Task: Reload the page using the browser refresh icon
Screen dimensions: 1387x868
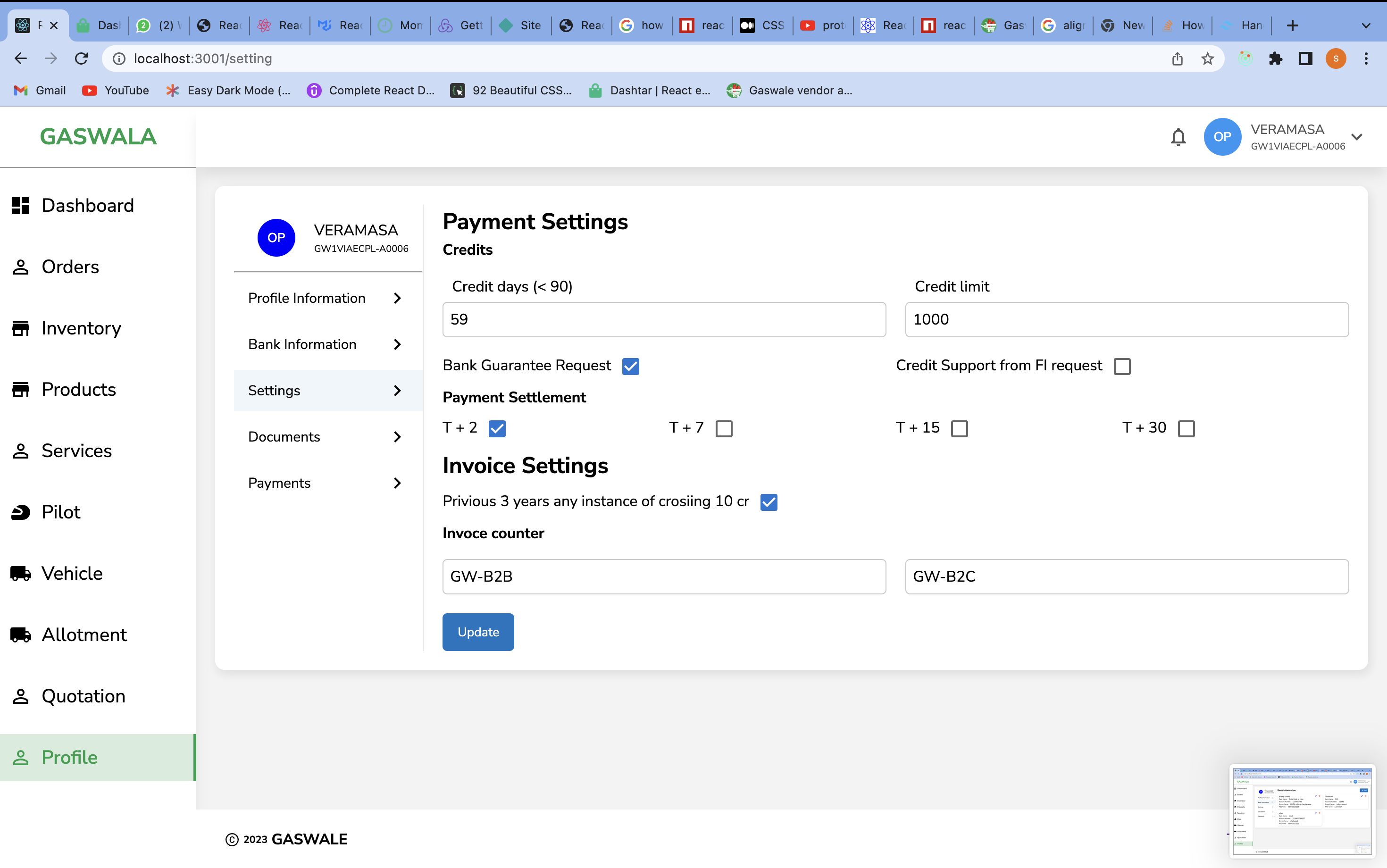Action: tap(82, 58)
